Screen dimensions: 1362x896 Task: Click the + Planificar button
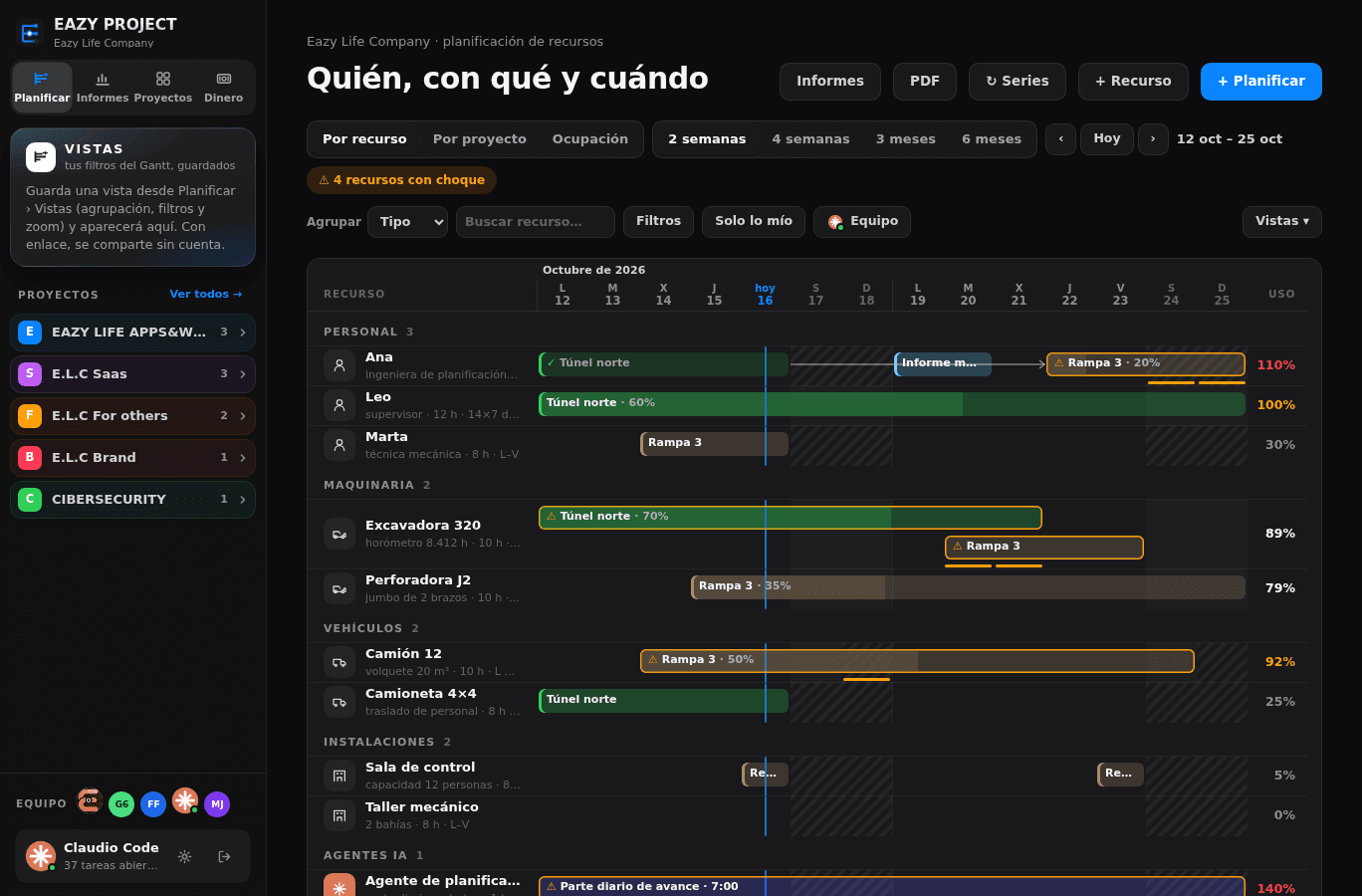point(1261,82)
